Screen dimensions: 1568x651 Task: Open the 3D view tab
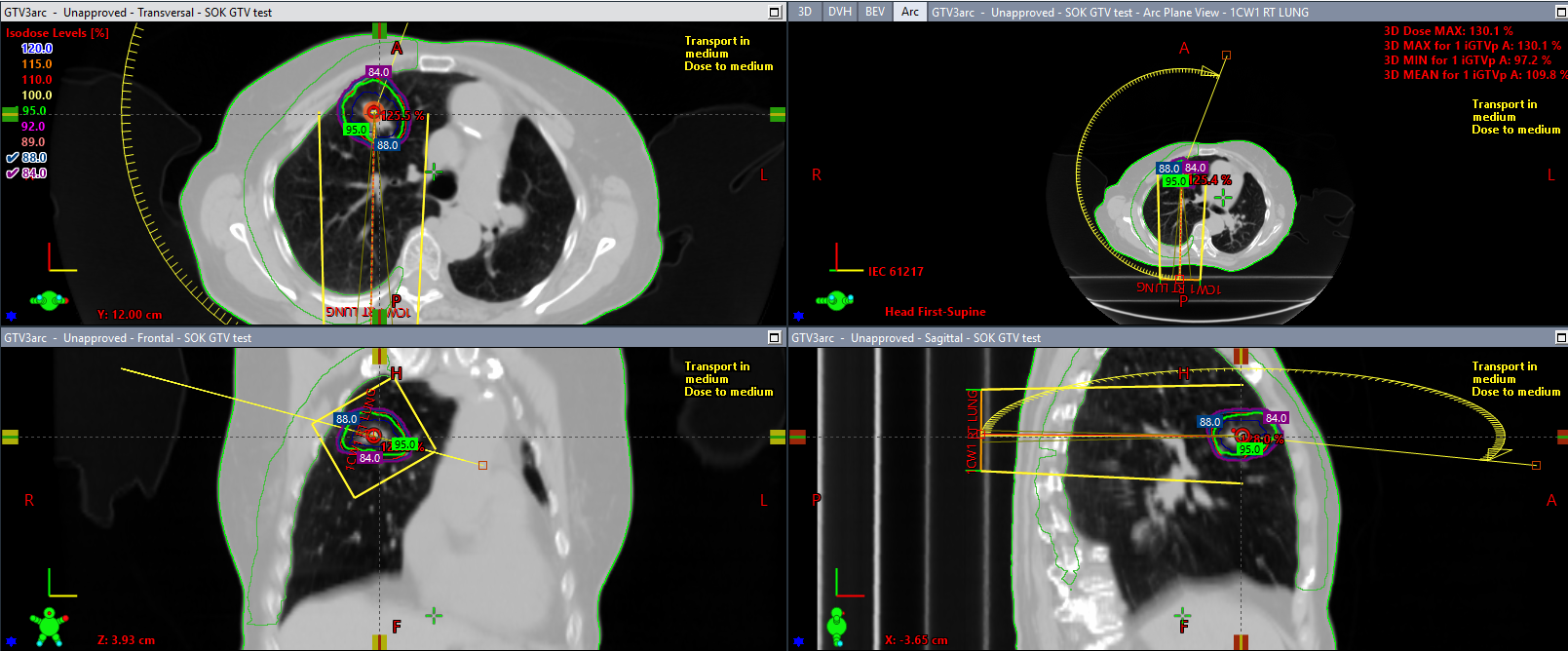(805, 12)
